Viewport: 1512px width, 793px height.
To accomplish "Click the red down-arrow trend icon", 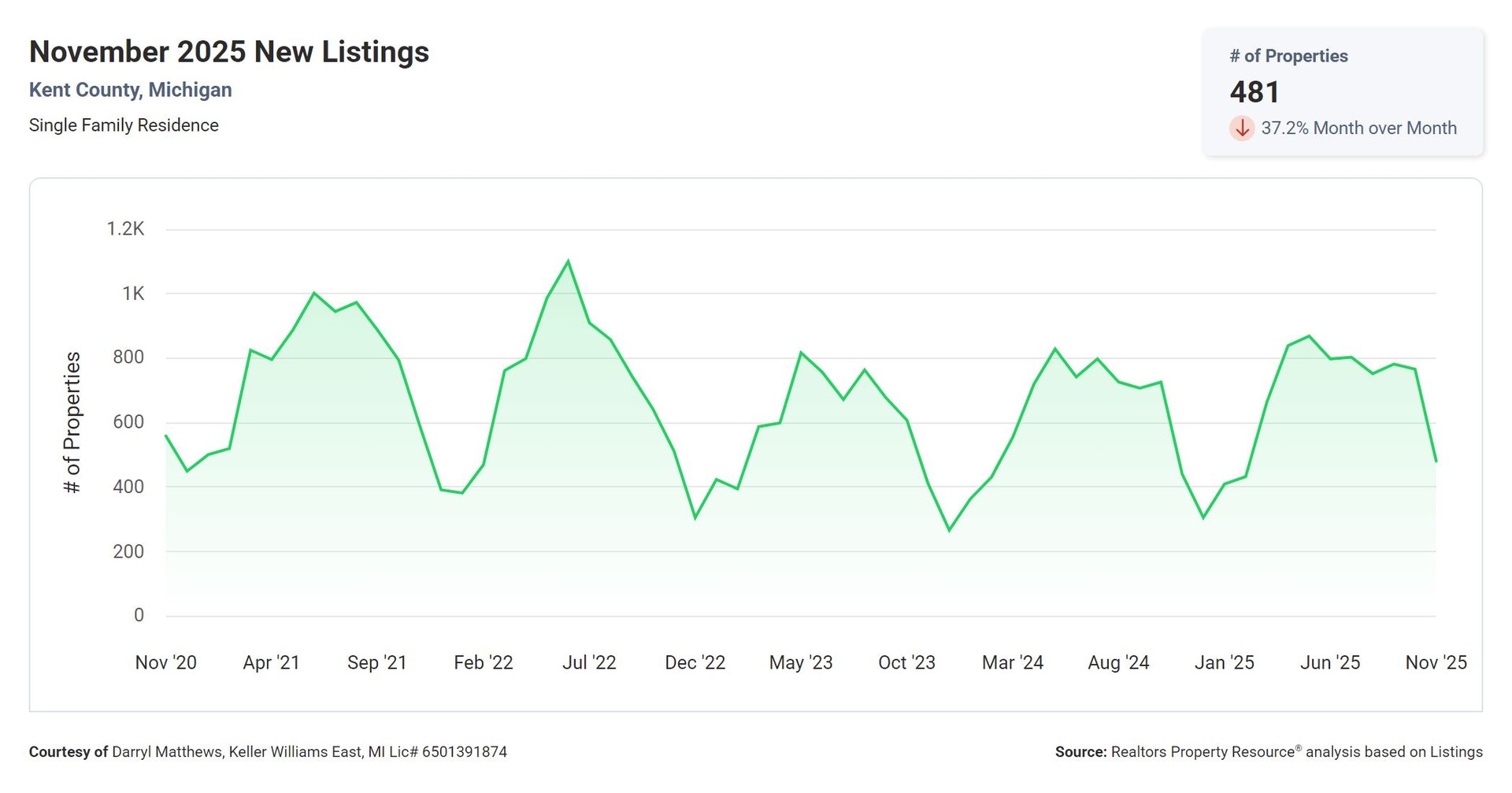I will (1242, 128).
